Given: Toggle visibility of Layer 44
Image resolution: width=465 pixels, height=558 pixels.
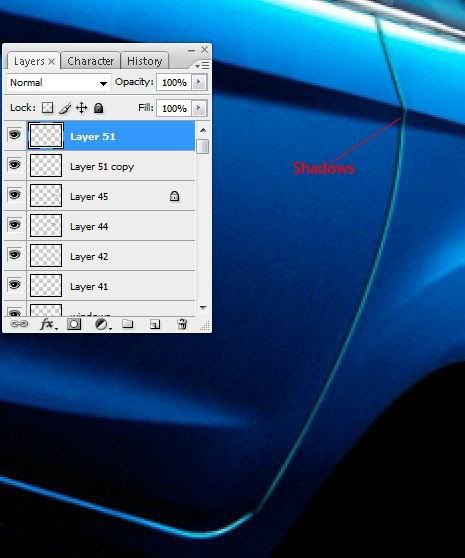Looking at the screenshot, I should pyautogui.click(x=15, y=225).
